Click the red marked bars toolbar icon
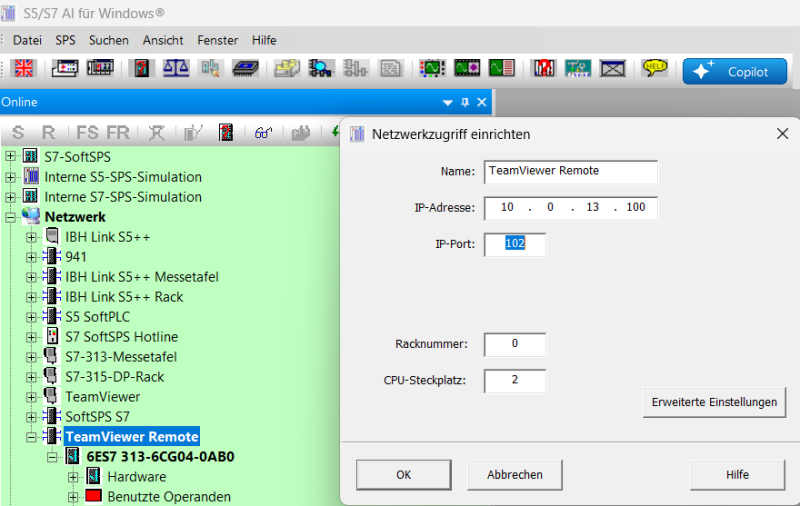Screen dimensions: 800x506 click(x=544, y=68)
